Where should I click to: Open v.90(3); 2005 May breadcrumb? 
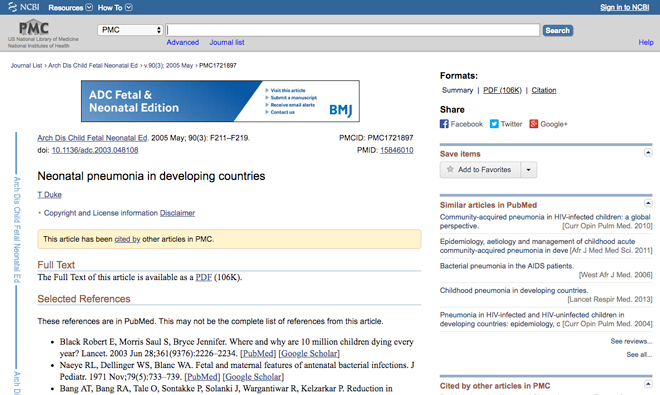click(x=168, y=65)
